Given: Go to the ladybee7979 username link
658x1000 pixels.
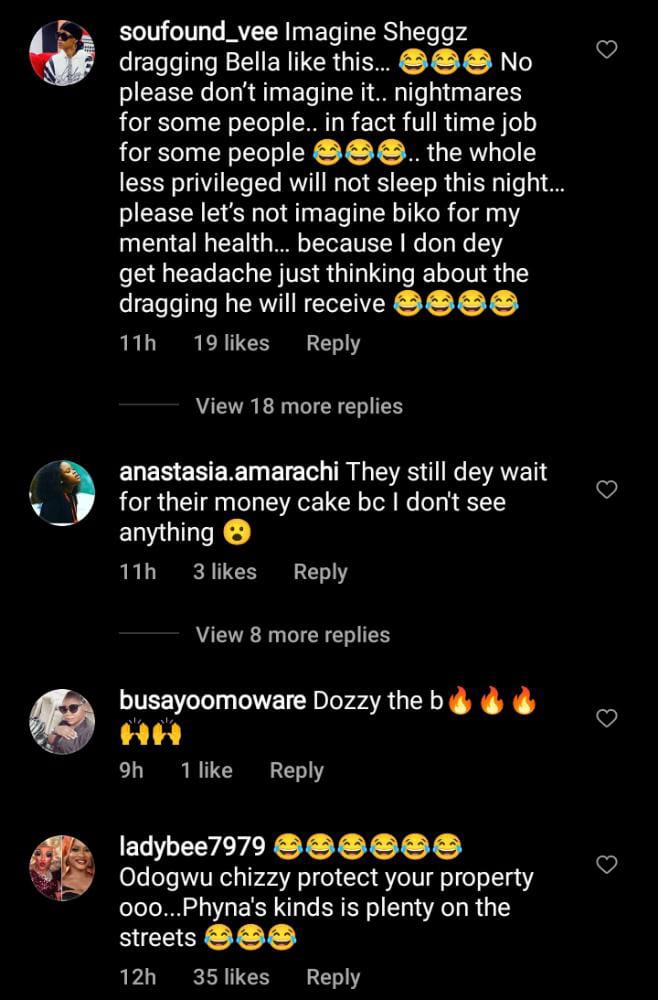Looking at the screenshot, I should point(192,847).
